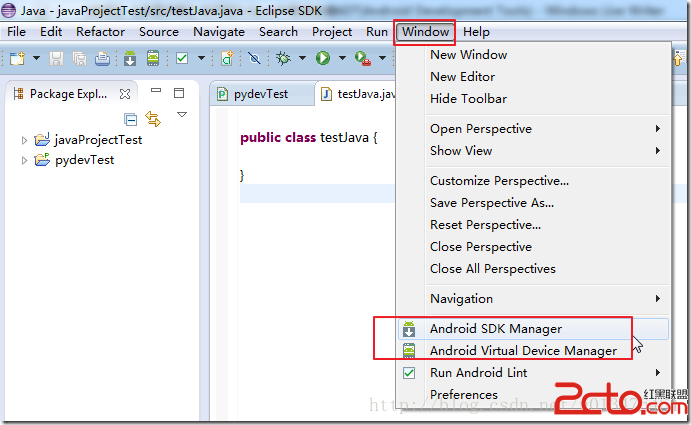
Task: Choose Customize Perspective... menu item
Action: pos(533,181)
